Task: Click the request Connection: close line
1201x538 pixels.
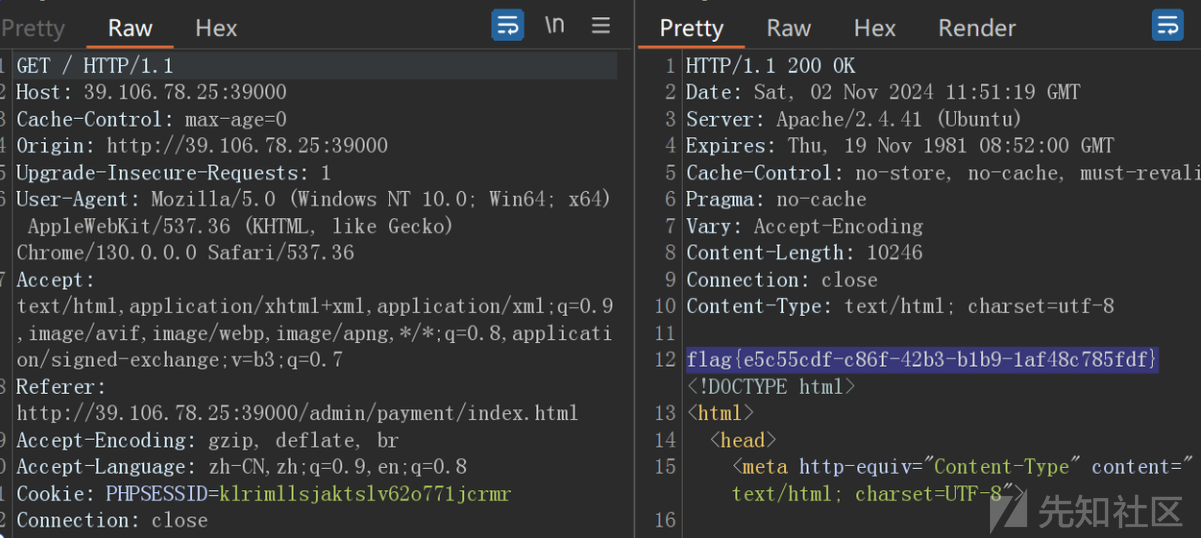Action: [112, 521]
